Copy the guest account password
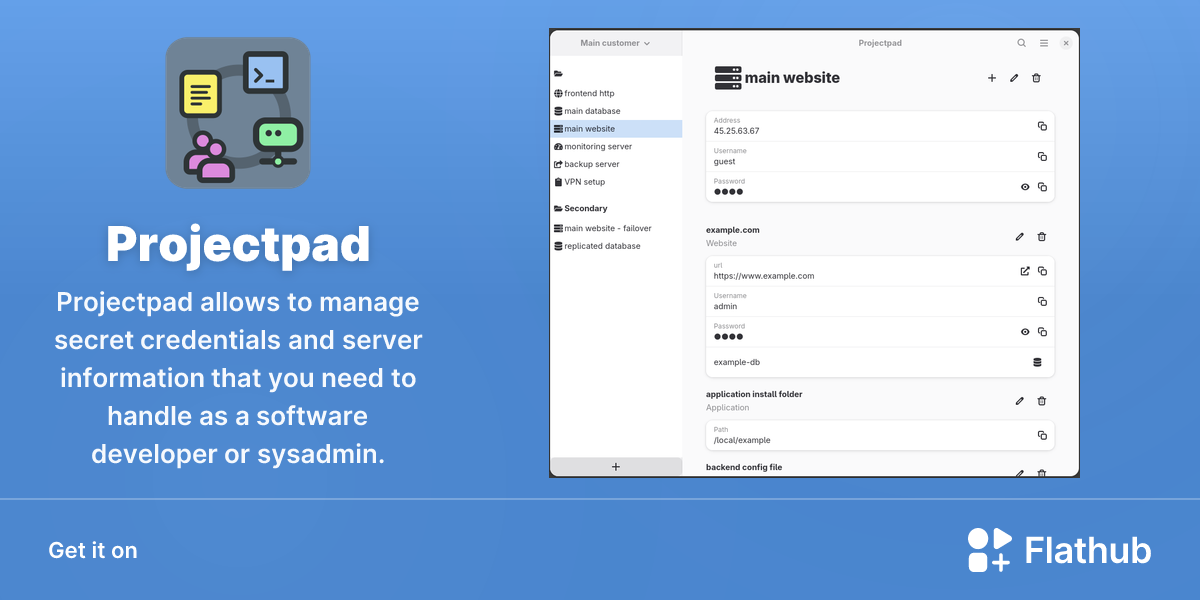Viewport: 1200px width, 600px height. [1042, 187]
